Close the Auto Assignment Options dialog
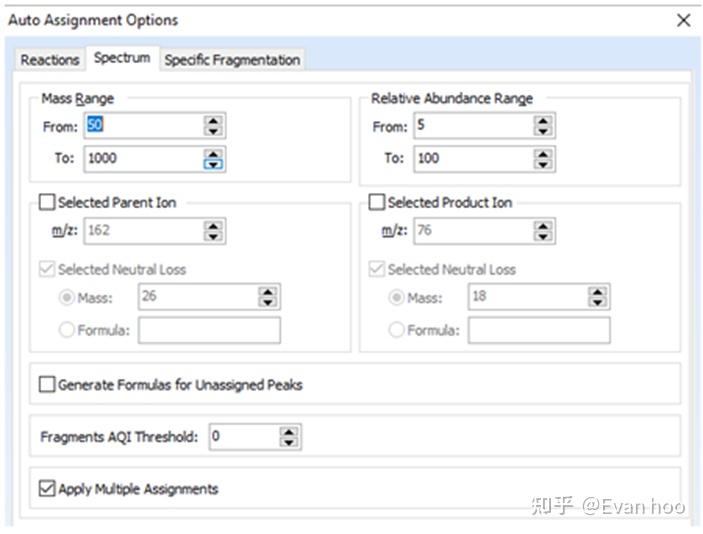This screenshot has height=534, width=703. tap(684, 20)
